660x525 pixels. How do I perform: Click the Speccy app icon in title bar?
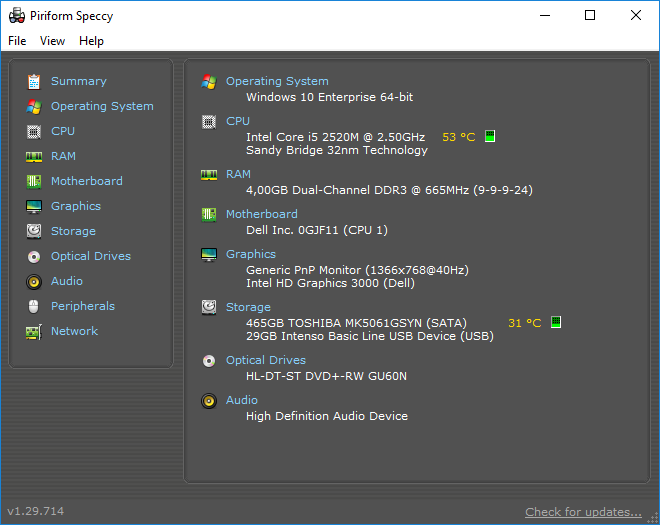click(17, 16)
